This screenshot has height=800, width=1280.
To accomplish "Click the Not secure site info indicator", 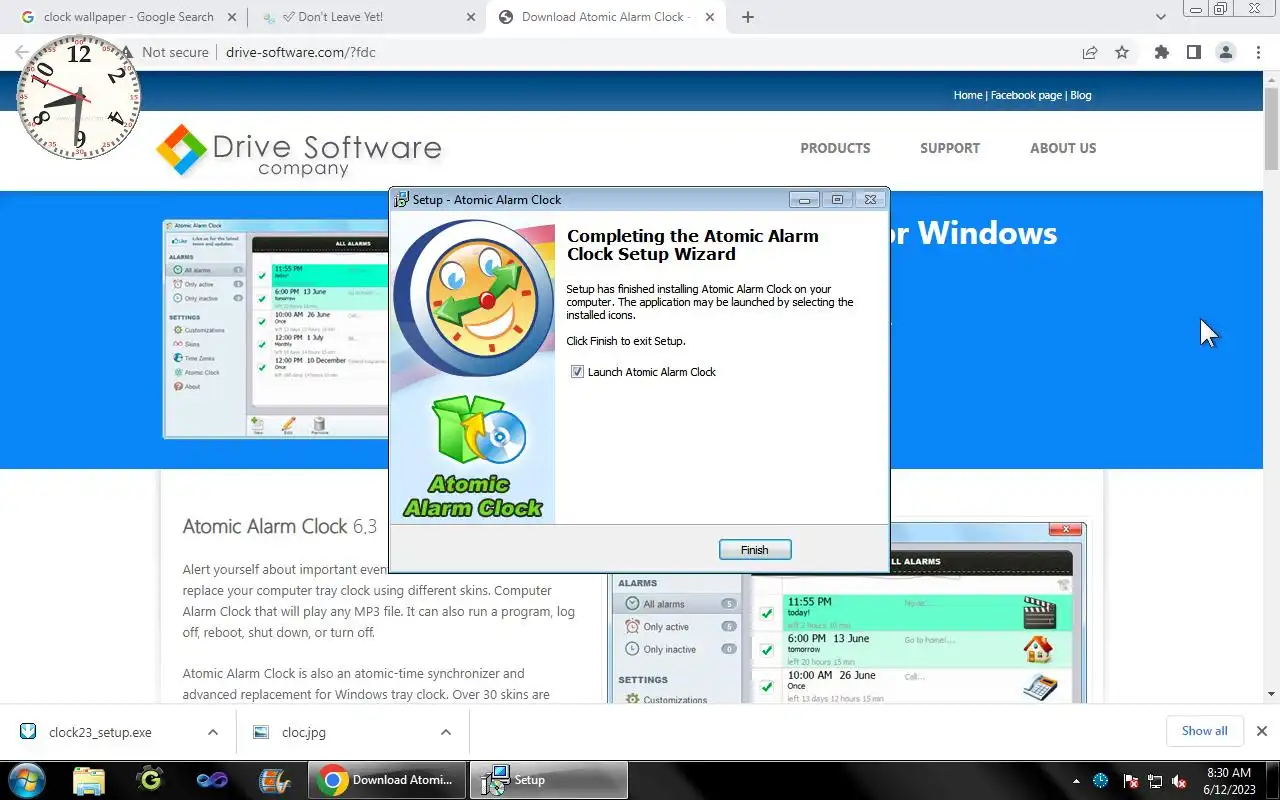I will point(164,52).
